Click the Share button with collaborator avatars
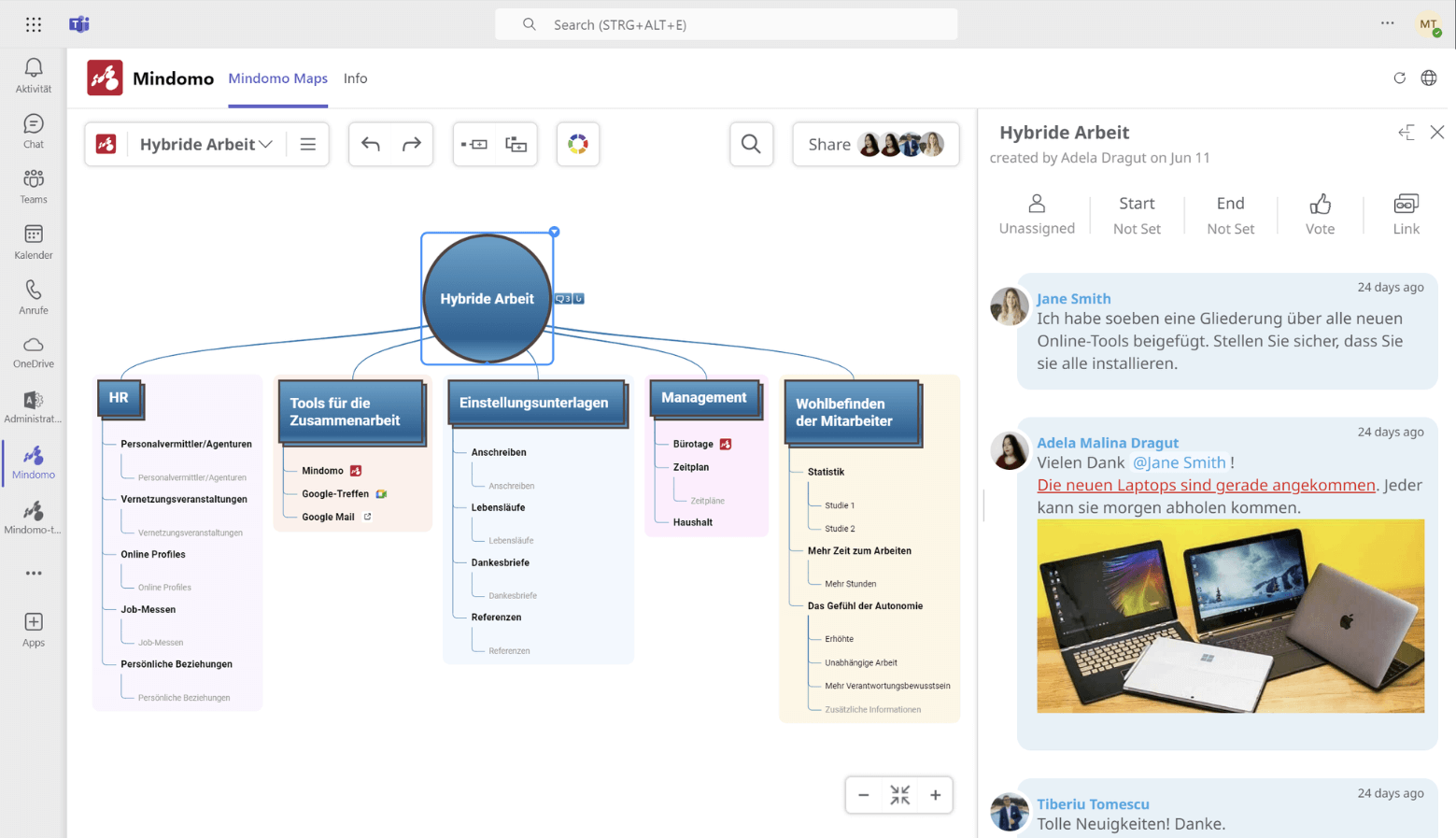Image resolution: width=1456 pixels, height=838 pixels. pos(876,144)
